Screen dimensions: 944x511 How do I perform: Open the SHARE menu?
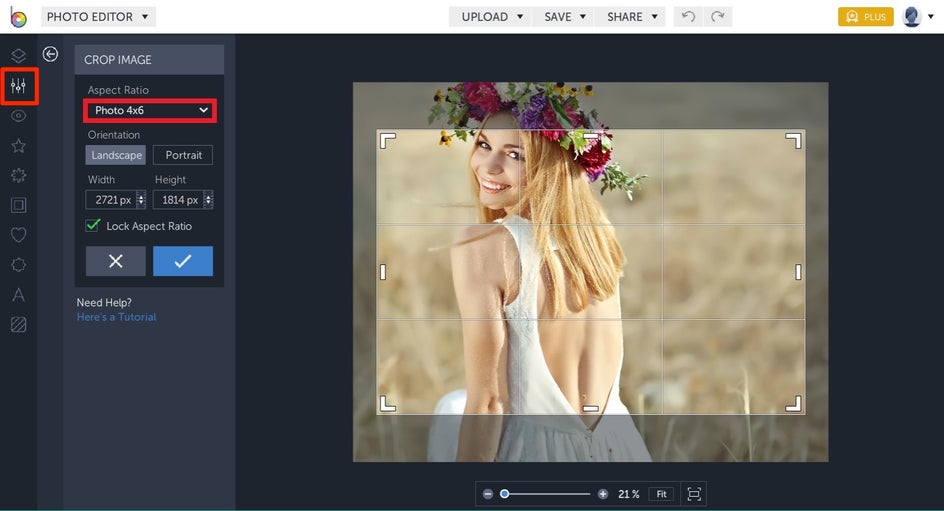coord(631,17)
